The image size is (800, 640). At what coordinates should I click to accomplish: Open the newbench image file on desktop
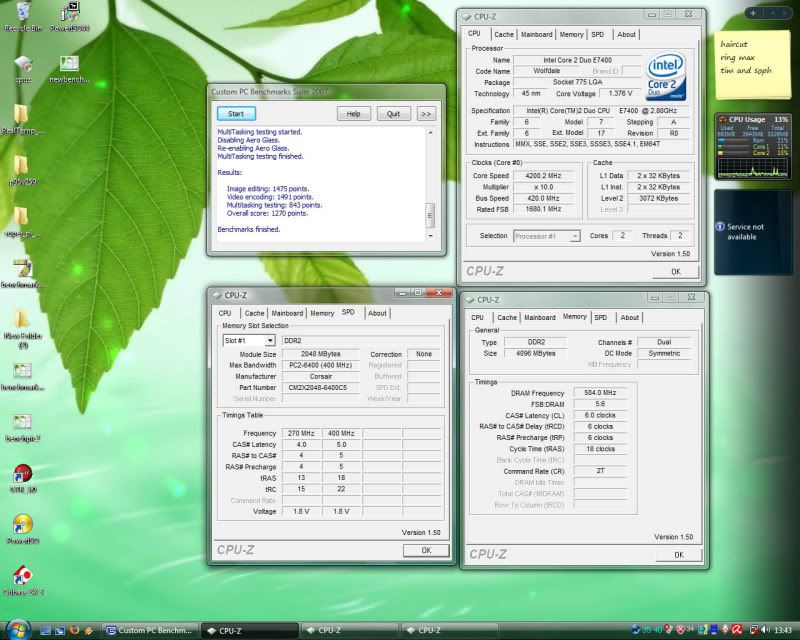point(69,65)
